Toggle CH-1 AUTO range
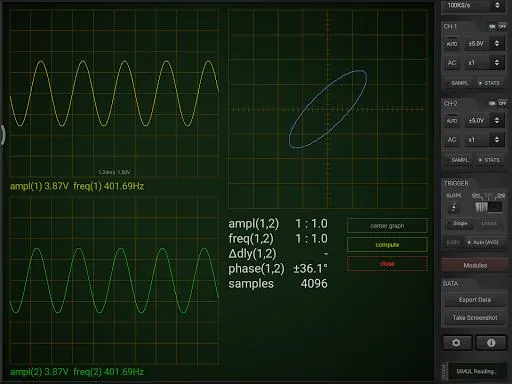 (452, 44)
